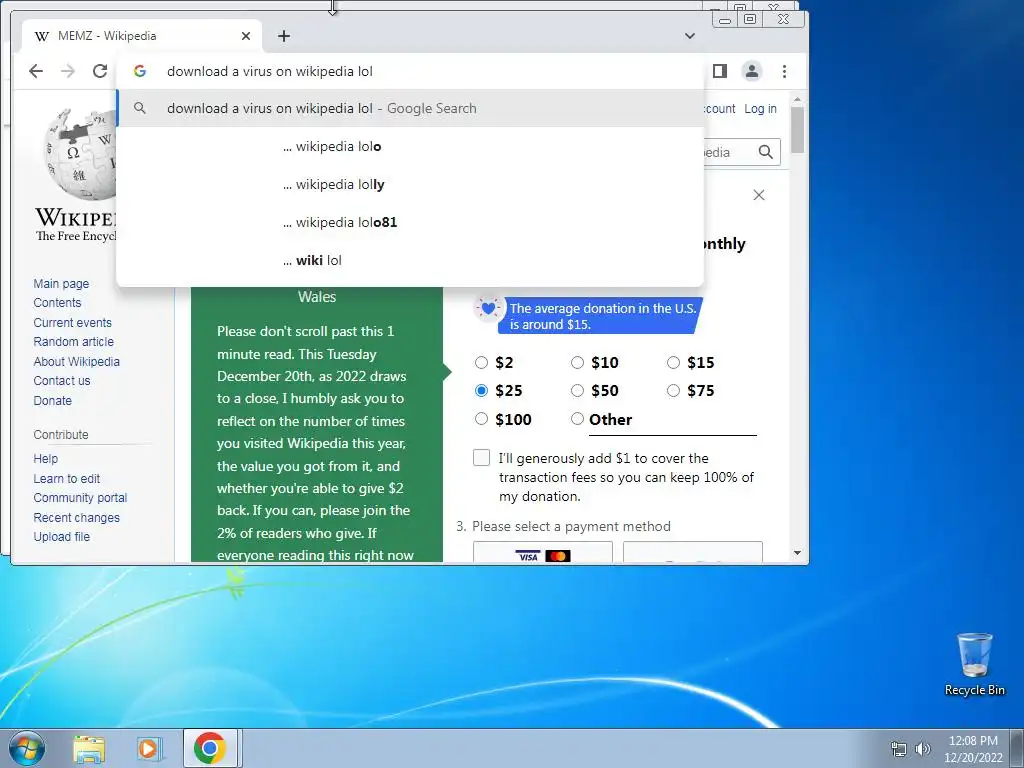Screen dimensions: 1024x768
Task: Click the scrollbar down arrow
Action: tap(797, 553)
